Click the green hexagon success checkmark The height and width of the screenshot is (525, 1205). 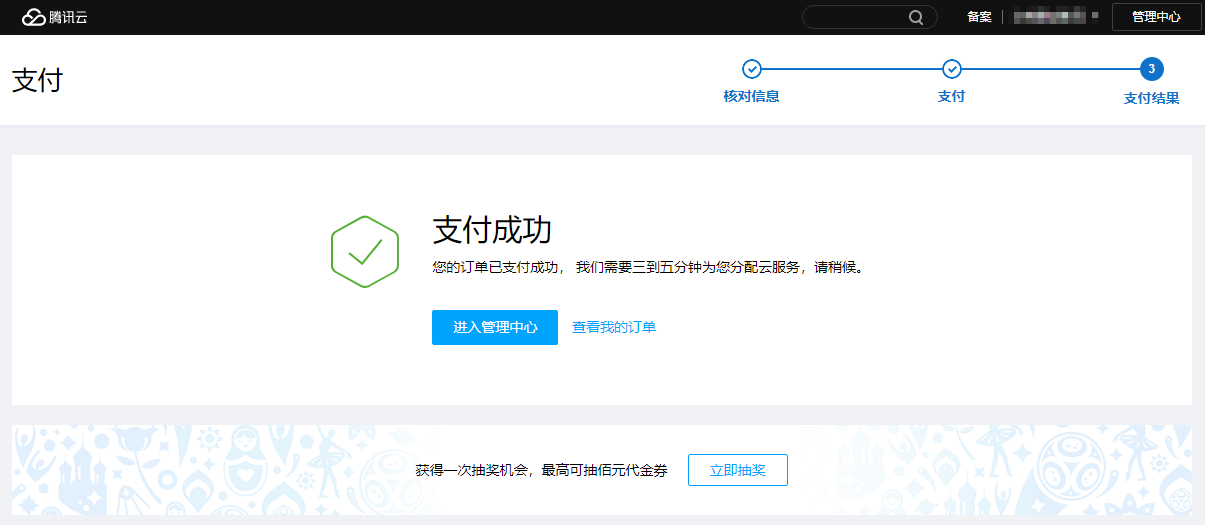365,252
